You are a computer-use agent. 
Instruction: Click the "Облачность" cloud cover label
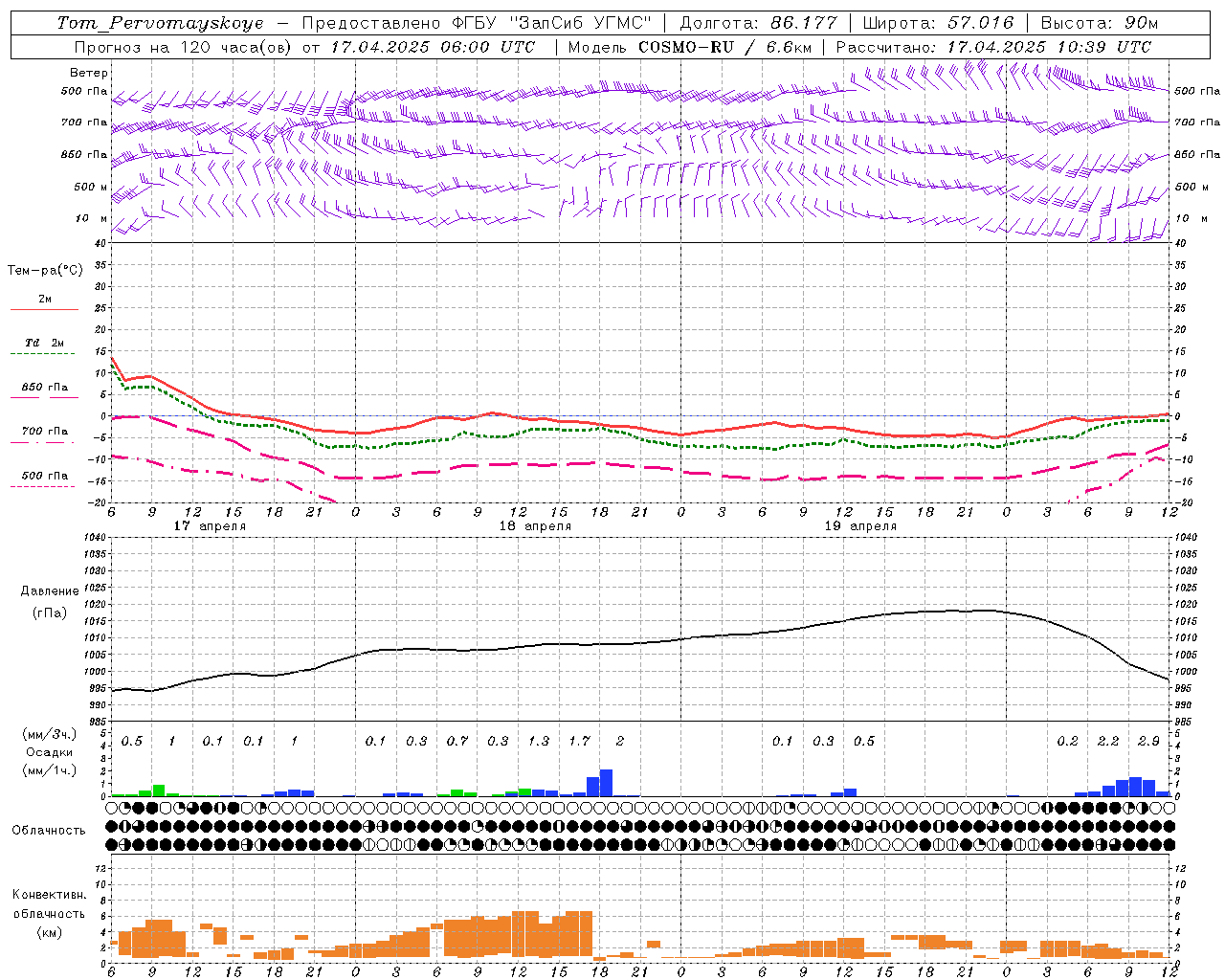click(x=49, y=831)
